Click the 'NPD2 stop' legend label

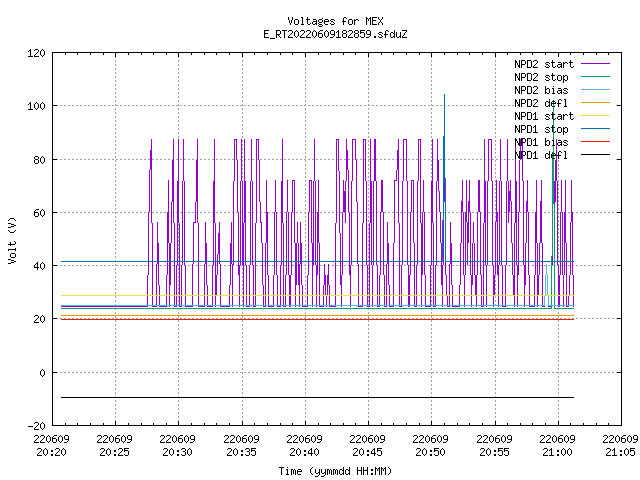(x=541, y=77)
